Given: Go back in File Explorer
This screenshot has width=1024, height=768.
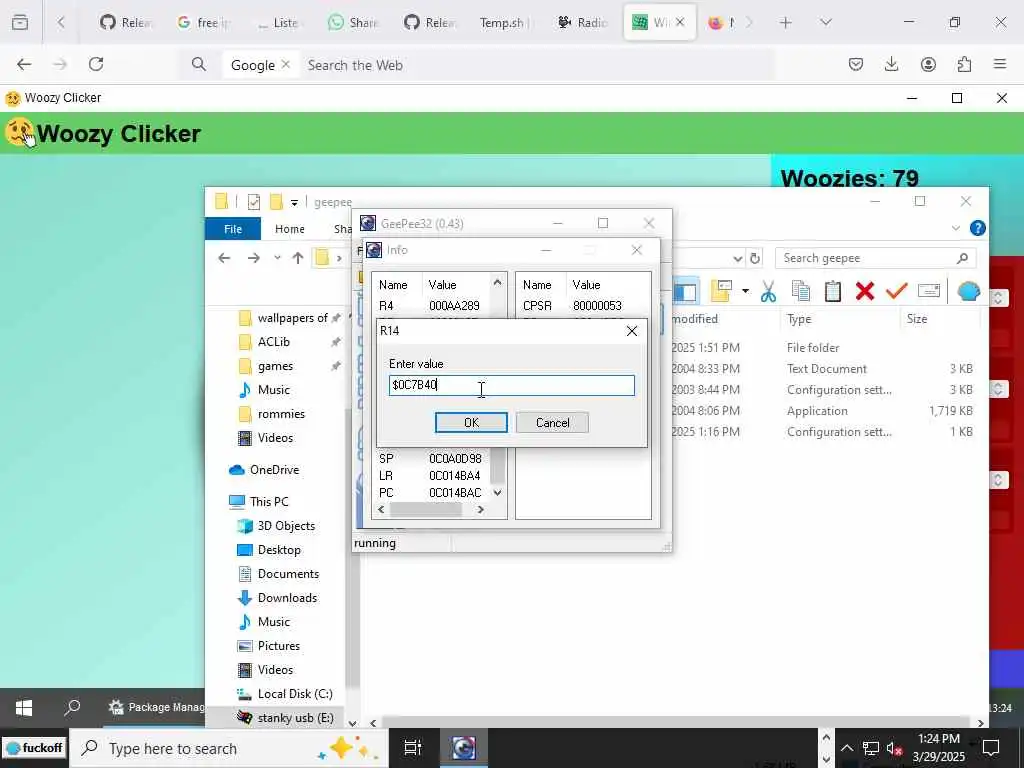Looking at the screenshot, I should coord(224,258).
